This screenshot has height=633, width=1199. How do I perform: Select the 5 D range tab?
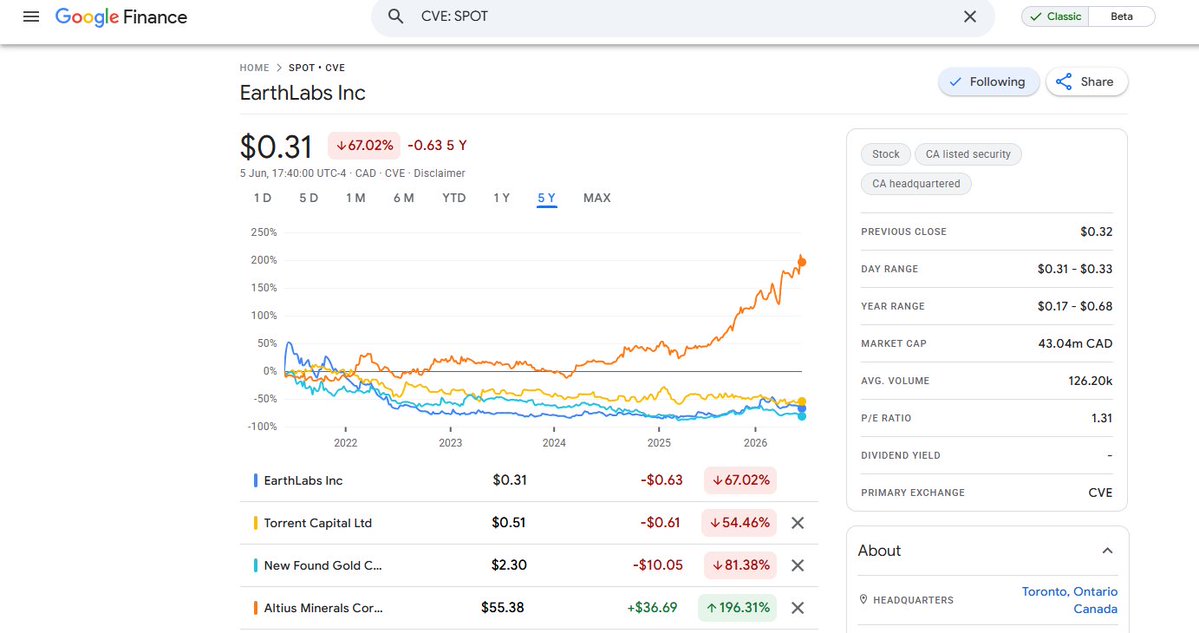[308, 198]
